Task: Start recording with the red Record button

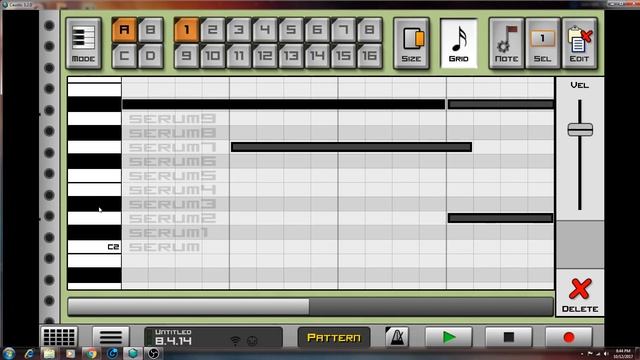Action: 569,337
